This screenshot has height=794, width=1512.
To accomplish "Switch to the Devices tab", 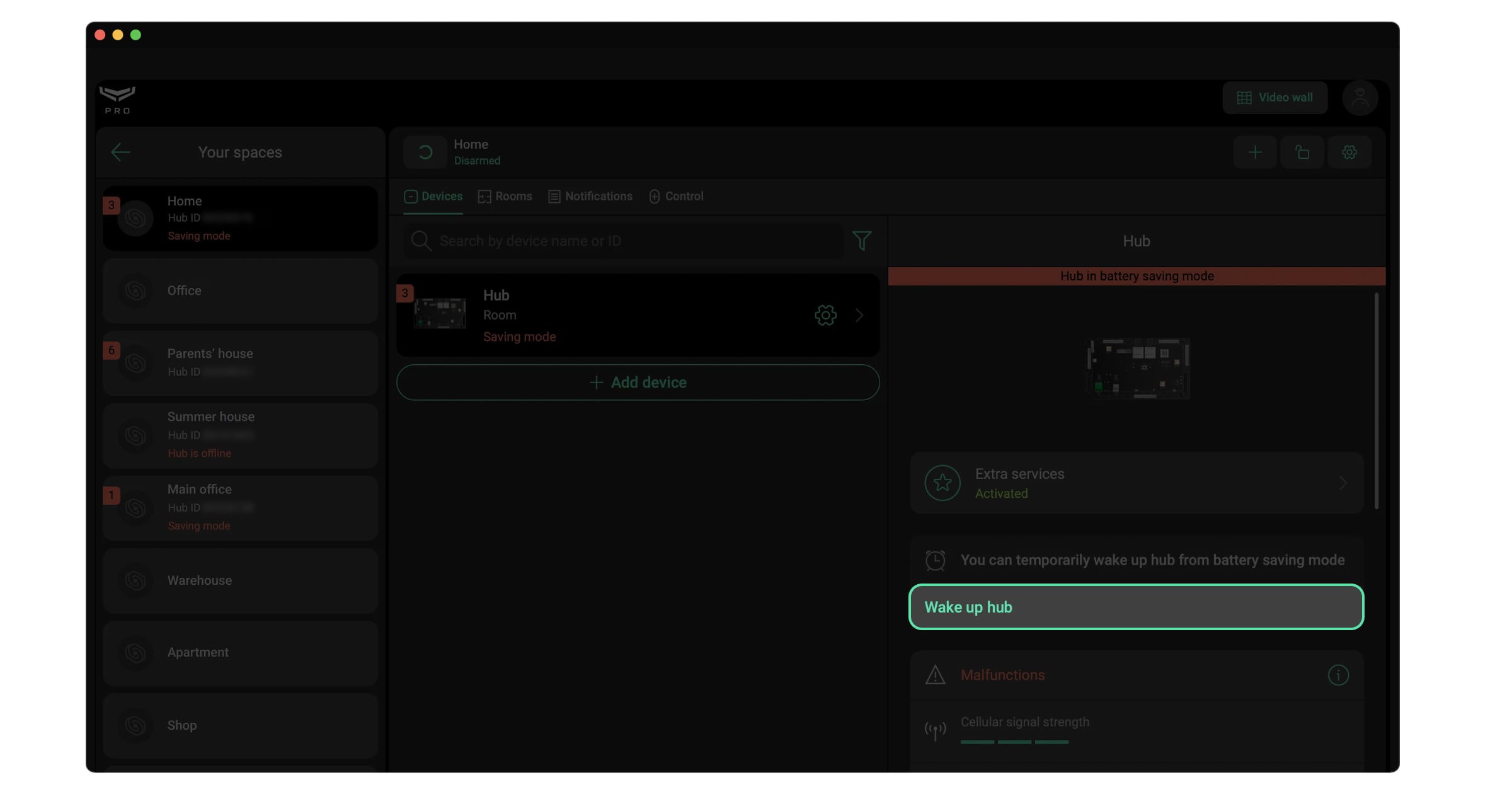I will pyautogui.click(x=433, y=197).
